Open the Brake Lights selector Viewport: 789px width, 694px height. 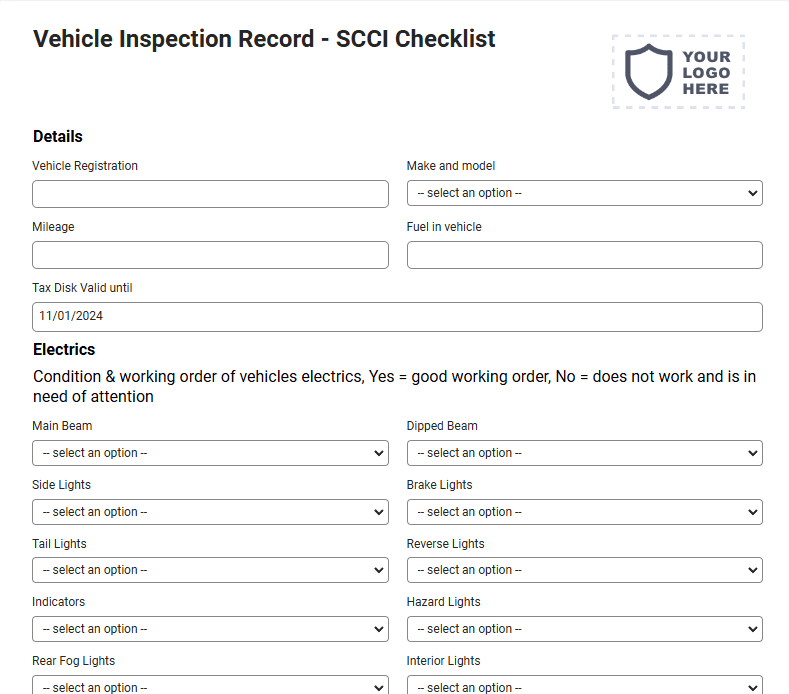[x=585, y=512]
